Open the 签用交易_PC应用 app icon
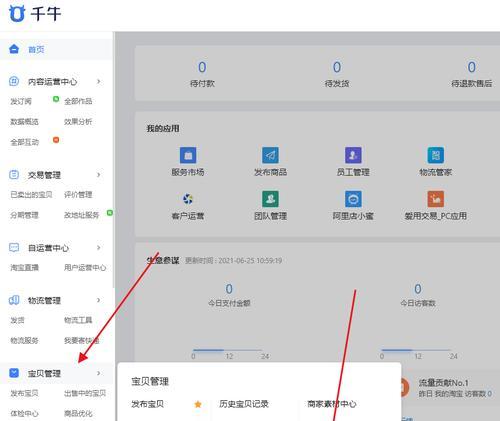The width and height of the screenshot is (500, 421). 436,199
